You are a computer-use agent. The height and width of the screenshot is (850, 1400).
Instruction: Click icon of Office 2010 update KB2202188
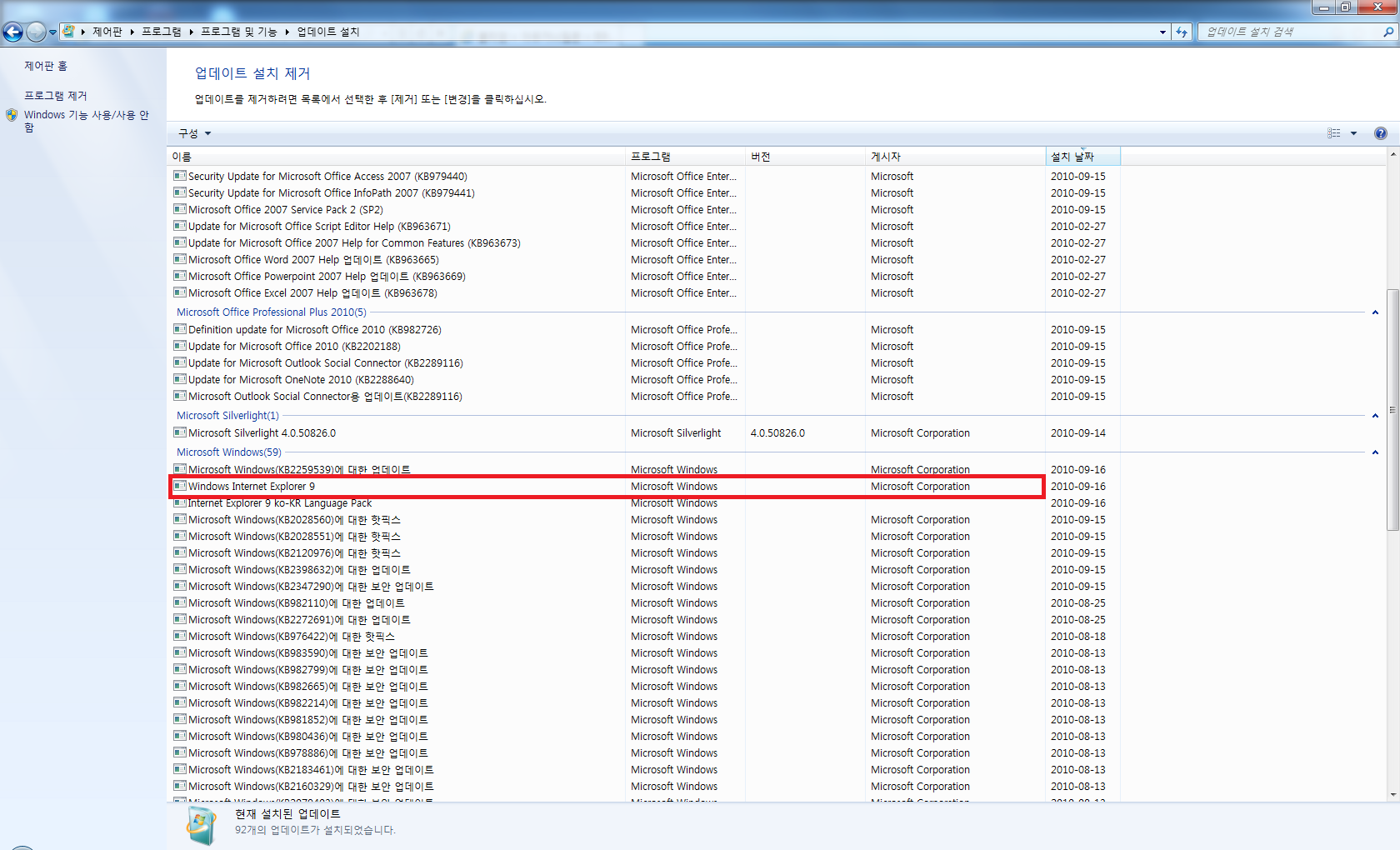point(179,346)
